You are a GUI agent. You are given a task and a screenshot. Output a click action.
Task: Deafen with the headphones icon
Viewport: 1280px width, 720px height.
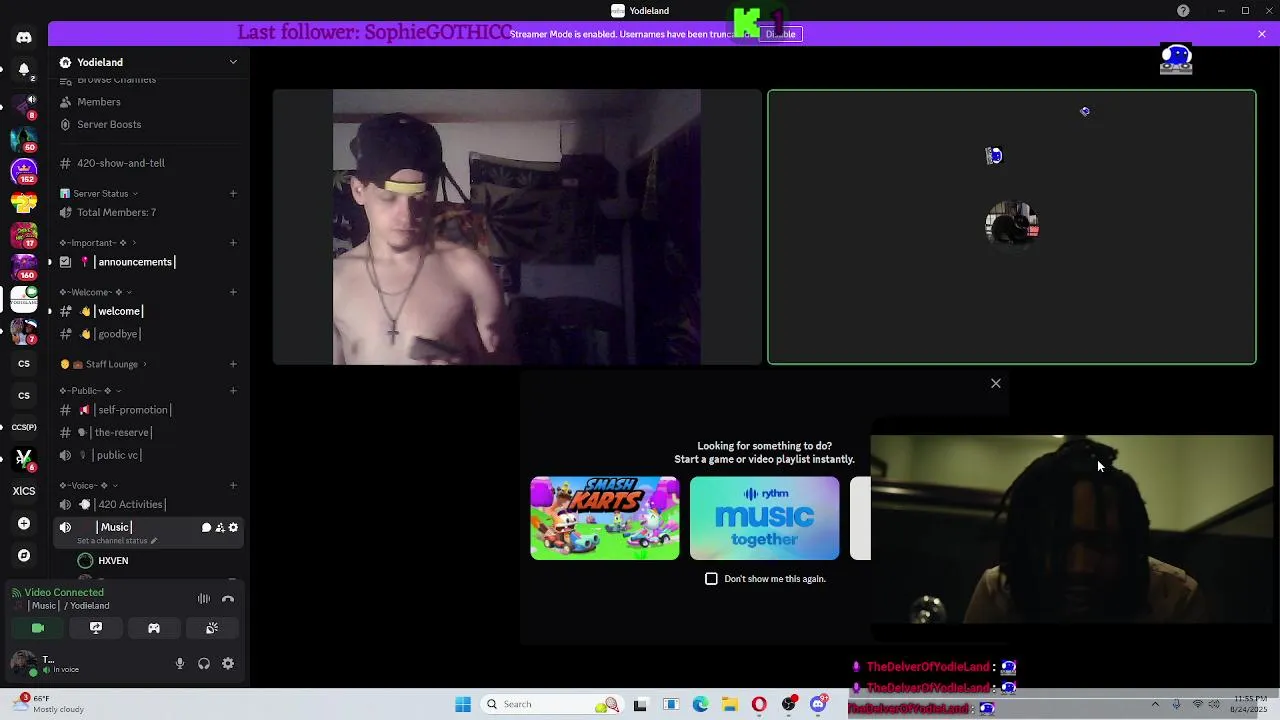click(204, 663)
